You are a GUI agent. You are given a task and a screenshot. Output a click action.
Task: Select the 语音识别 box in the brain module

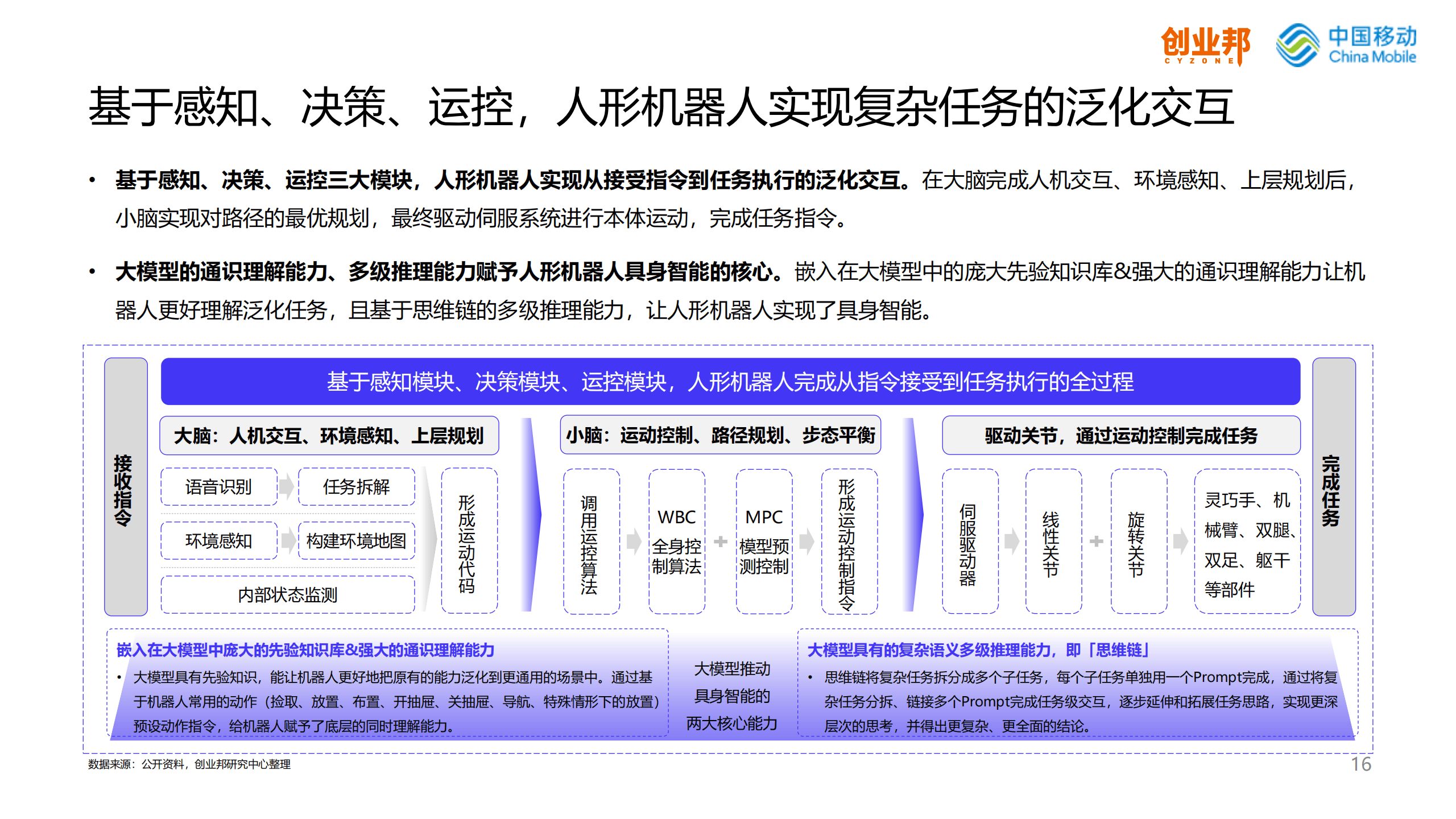click(x=218, y=487)
